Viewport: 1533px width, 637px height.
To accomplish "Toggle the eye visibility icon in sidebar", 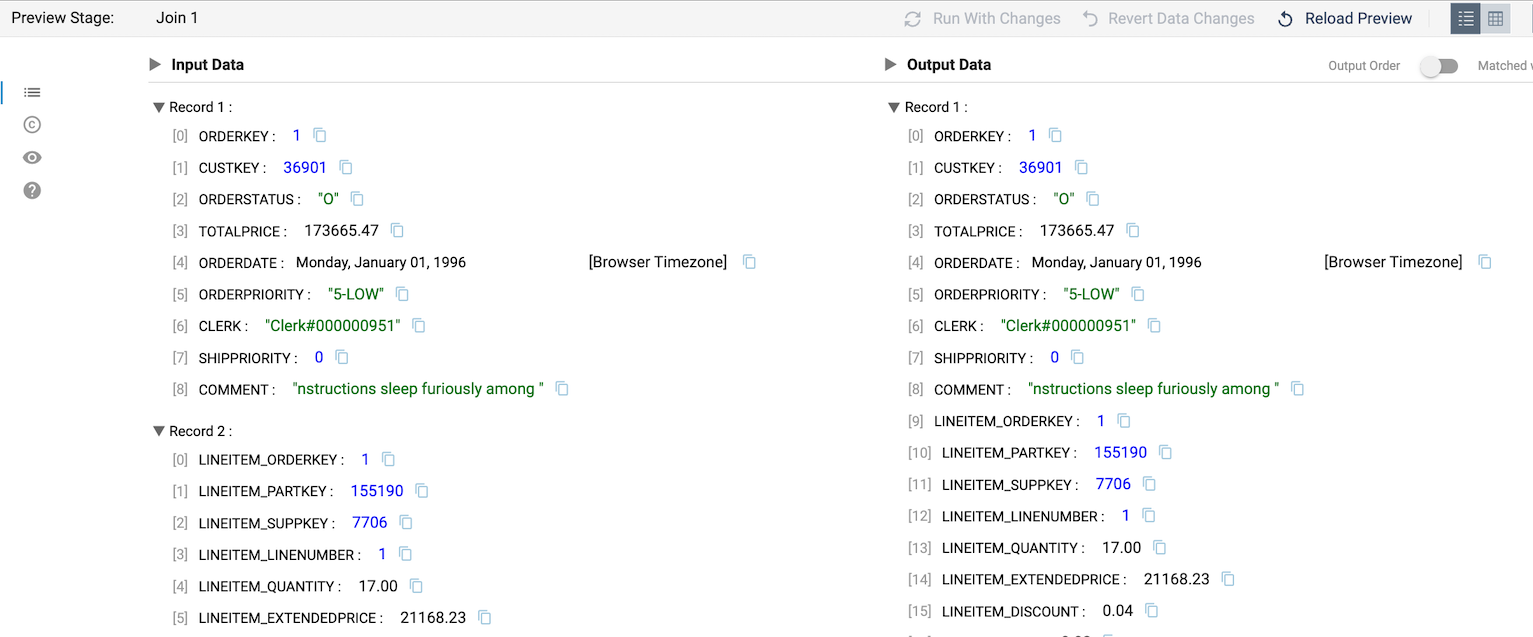I will pos(32,158).
